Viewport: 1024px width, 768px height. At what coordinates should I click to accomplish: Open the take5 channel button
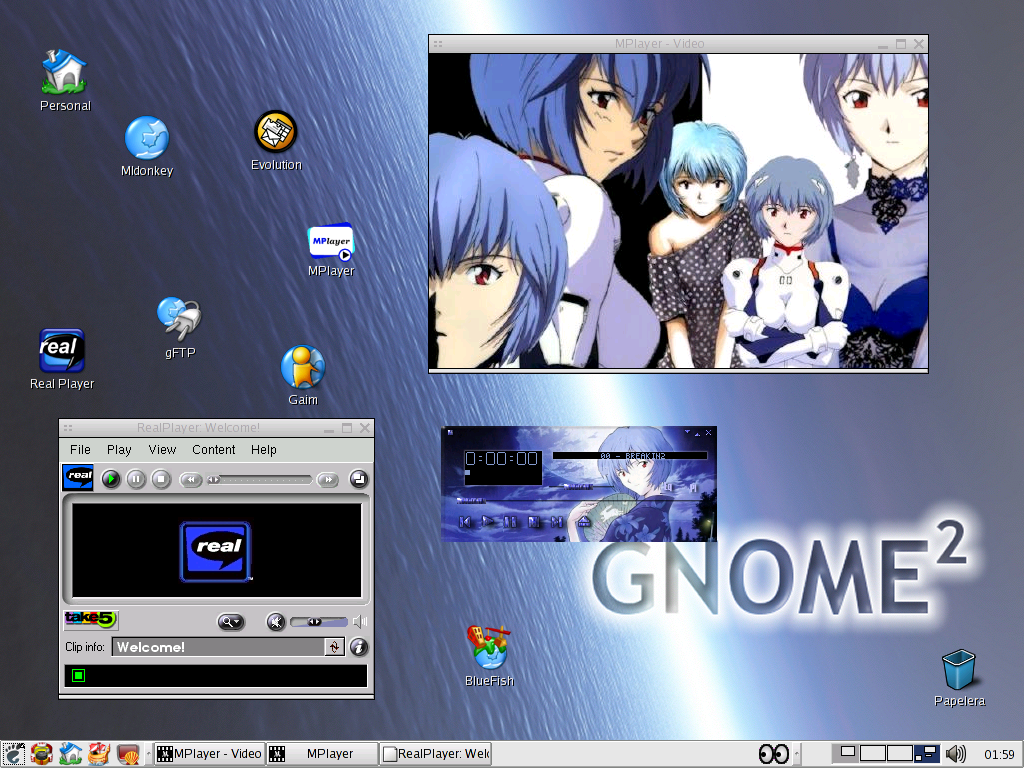click(x=90, y=619)
